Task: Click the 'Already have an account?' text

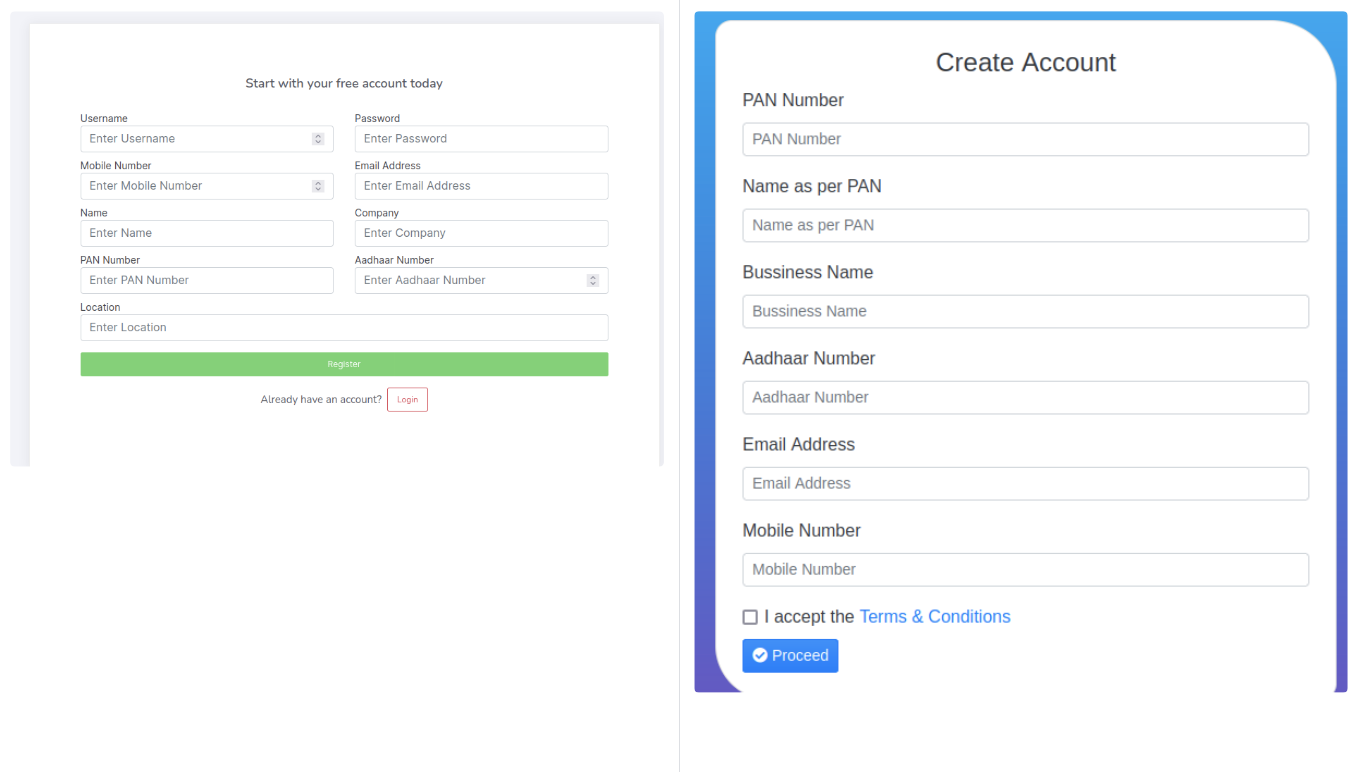Action: 321,400
